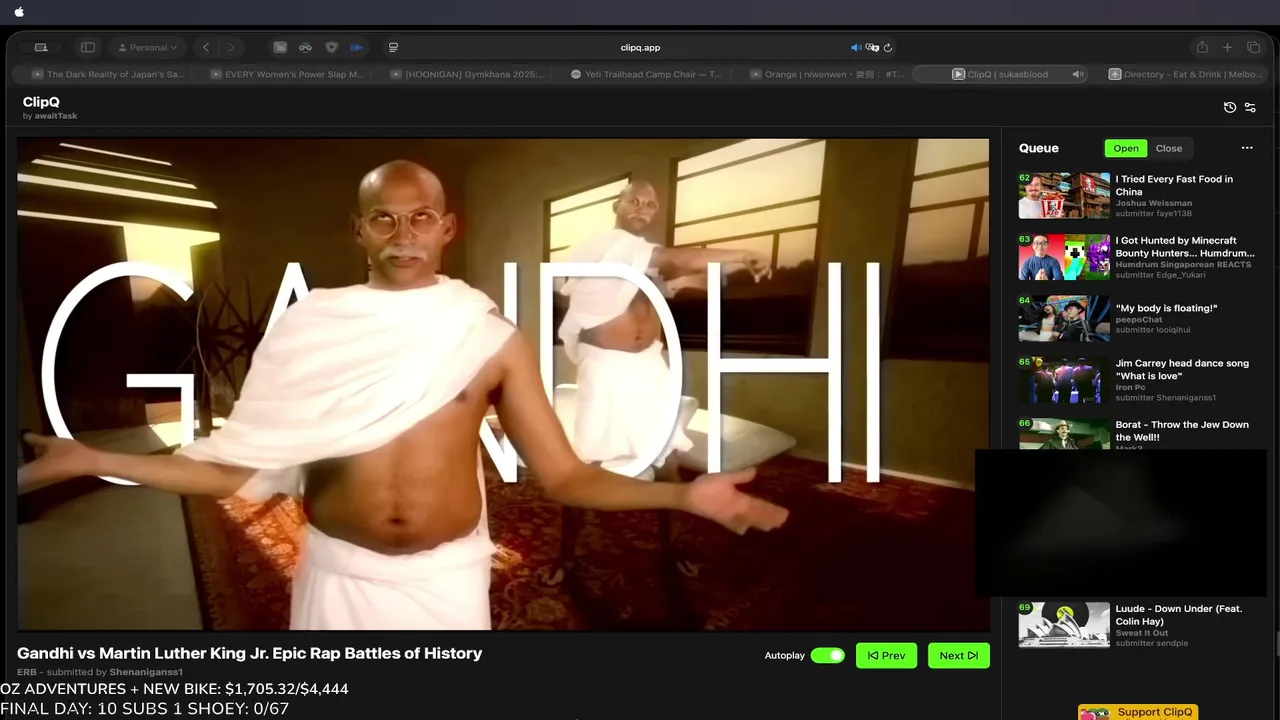
Task: Open ClipQ history clock icon
Action: (1230, 107)
